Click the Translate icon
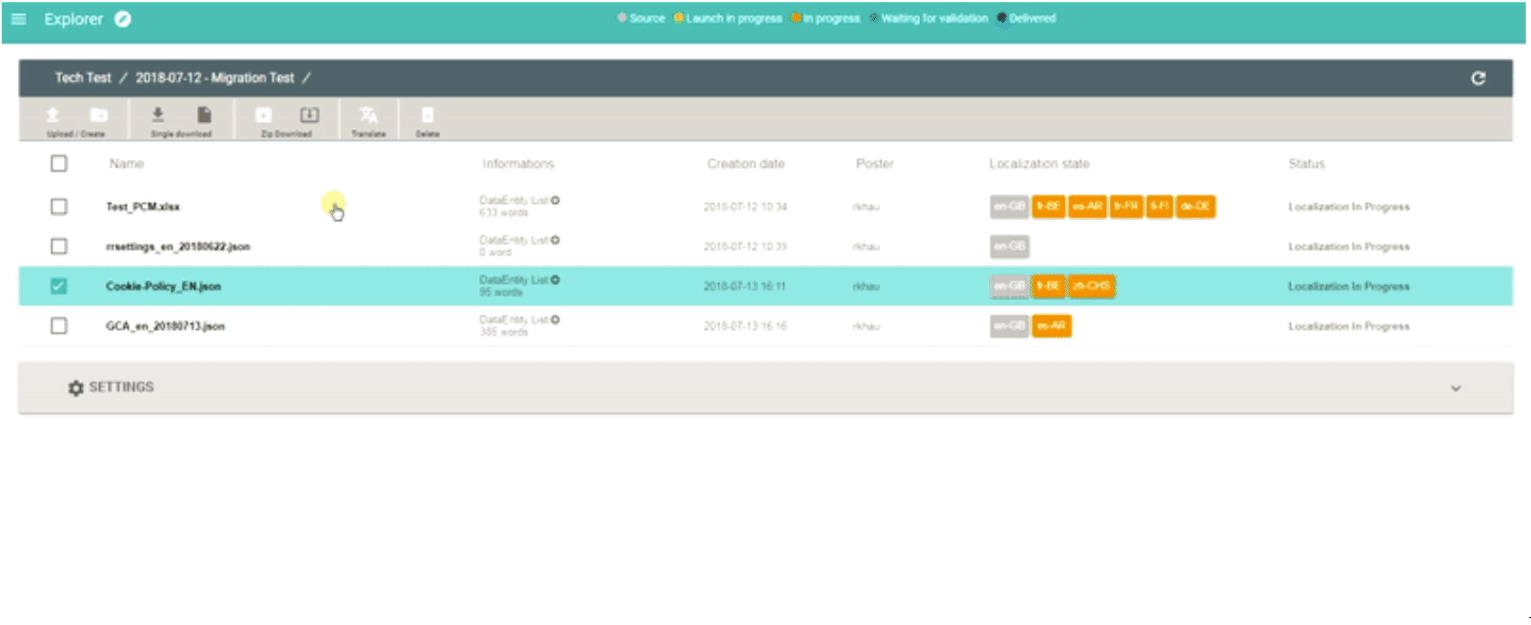The height and width of the screenshot is (625, 1531). coord(369,115)
